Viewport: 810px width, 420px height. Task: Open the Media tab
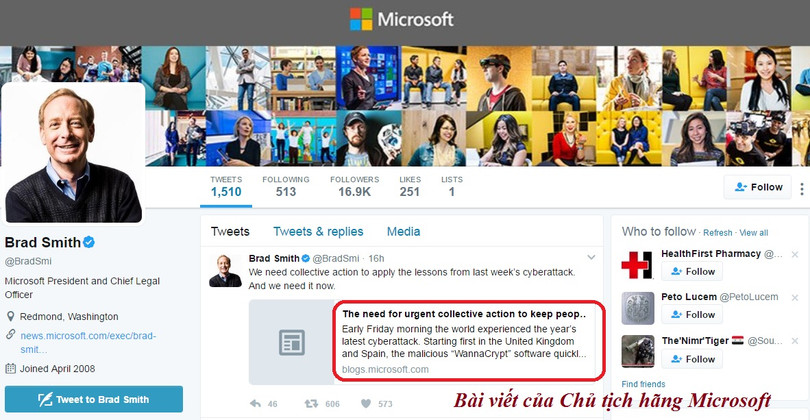[x=403, y=231]
